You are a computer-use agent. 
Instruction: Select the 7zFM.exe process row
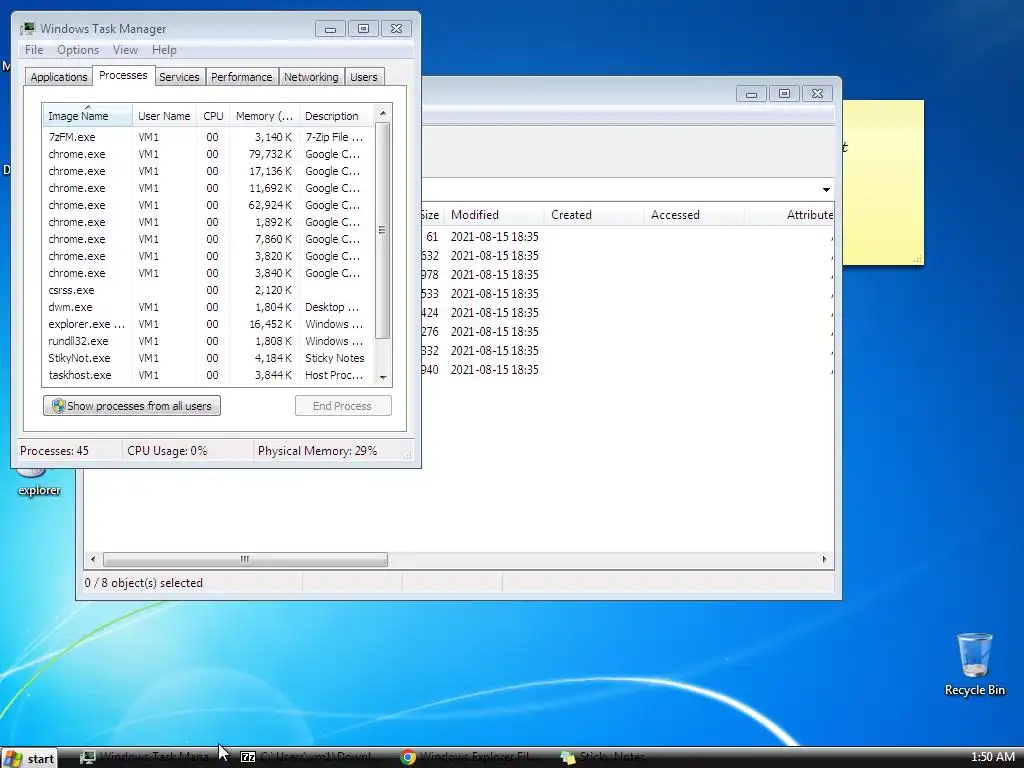208,137
